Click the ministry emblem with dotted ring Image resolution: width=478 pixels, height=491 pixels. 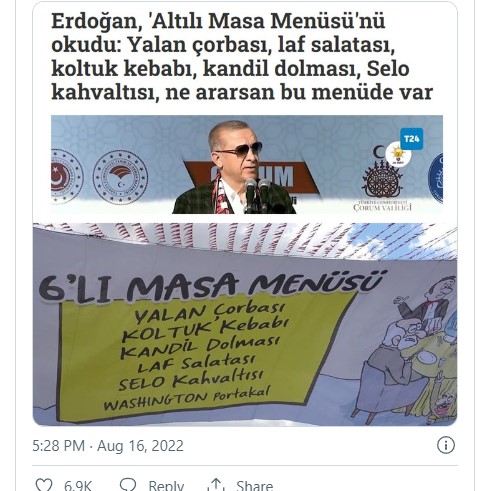pos(120,177)
